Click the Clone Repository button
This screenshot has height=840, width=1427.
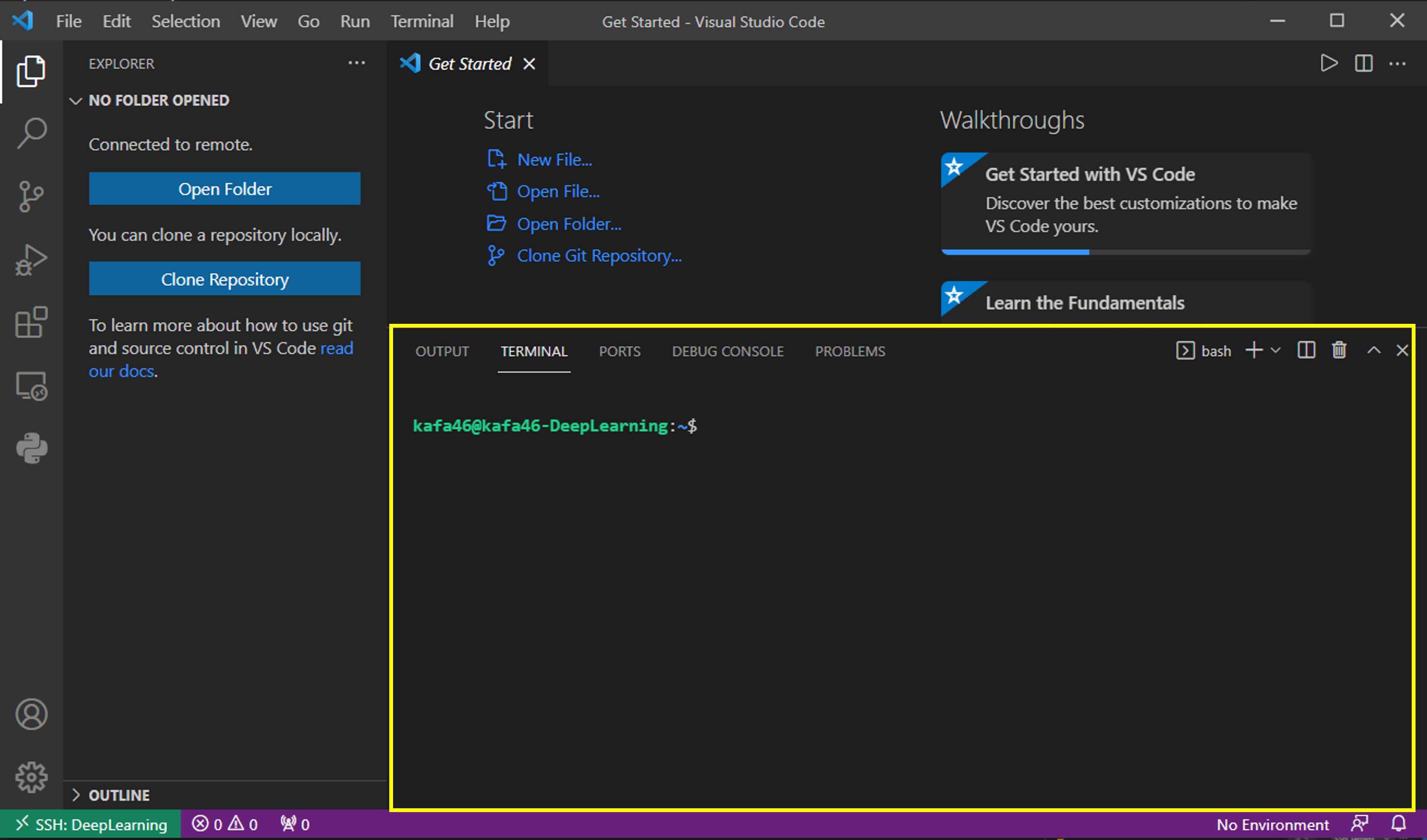(x=225, y=278)
